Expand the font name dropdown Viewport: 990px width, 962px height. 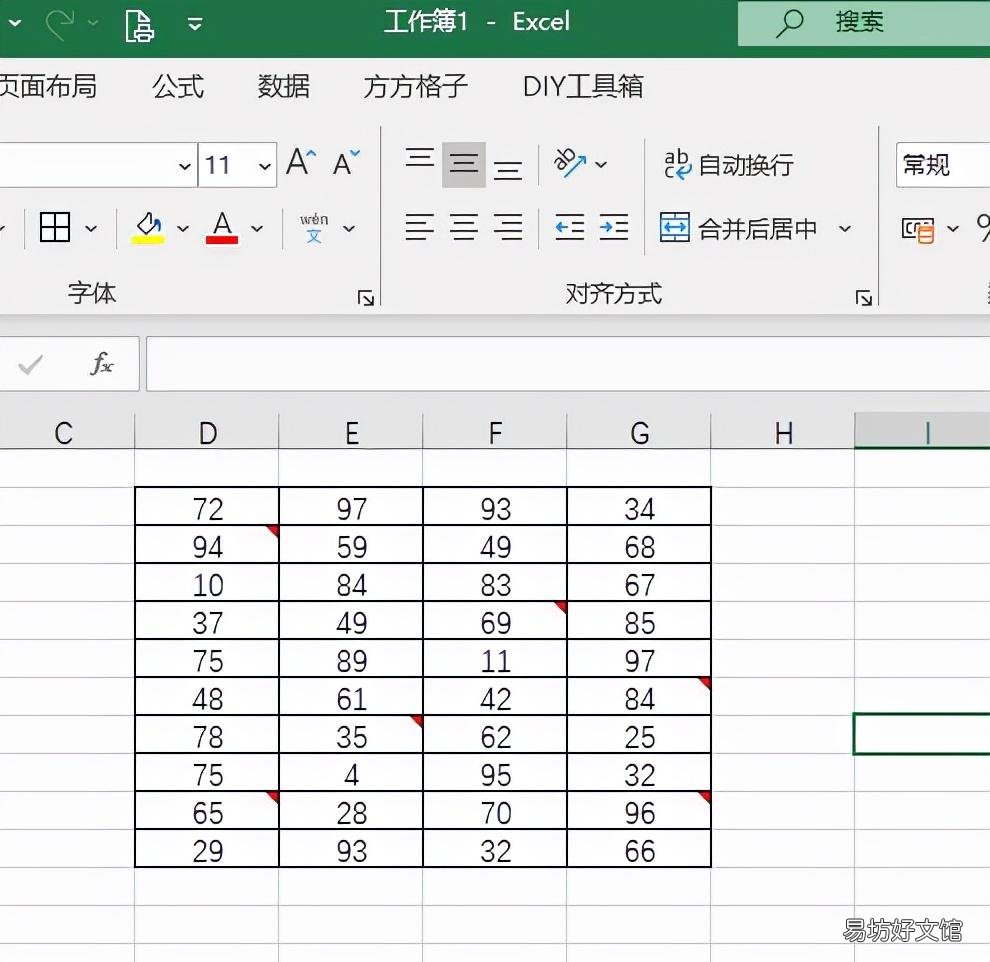click(x=184, y=166)
